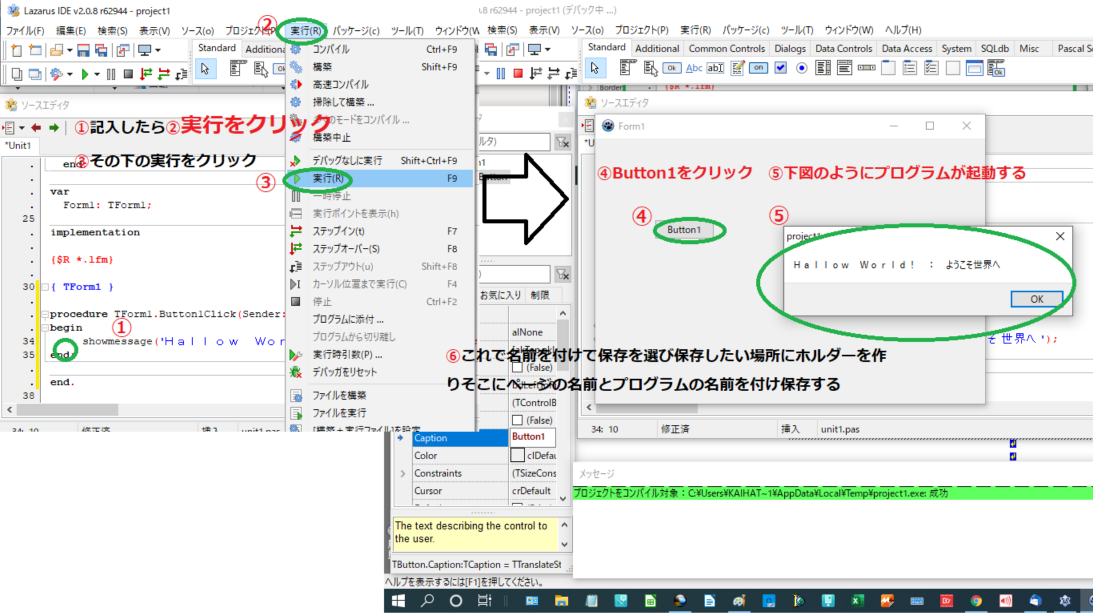Click the selection pointer tool in right palette
Image resolution: width=1093 pixels, height=615 pixels.
click(595, 68)
